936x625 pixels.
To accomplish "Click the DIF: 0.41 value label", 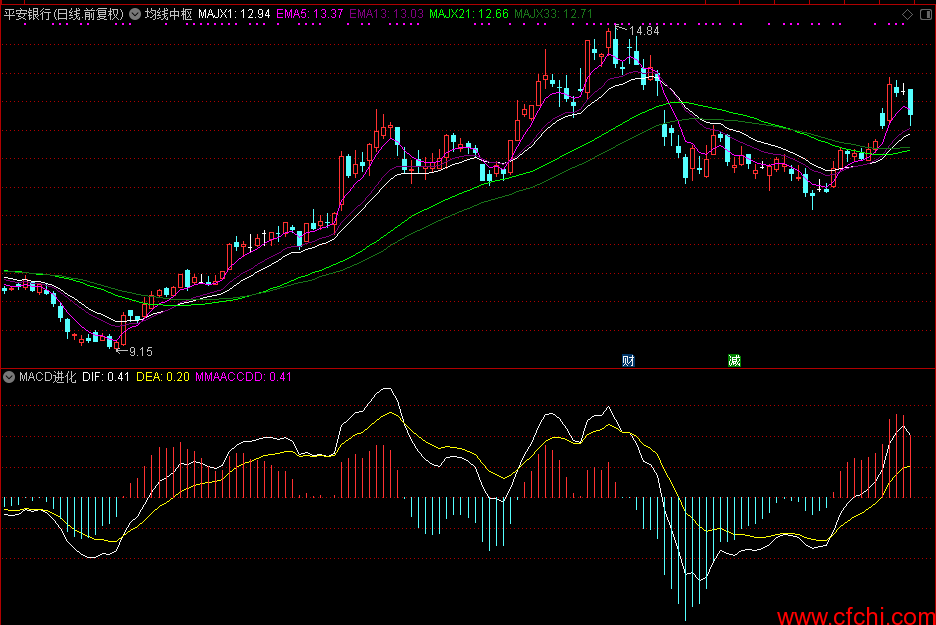I will pyautogui.click(x=106, y=377).
